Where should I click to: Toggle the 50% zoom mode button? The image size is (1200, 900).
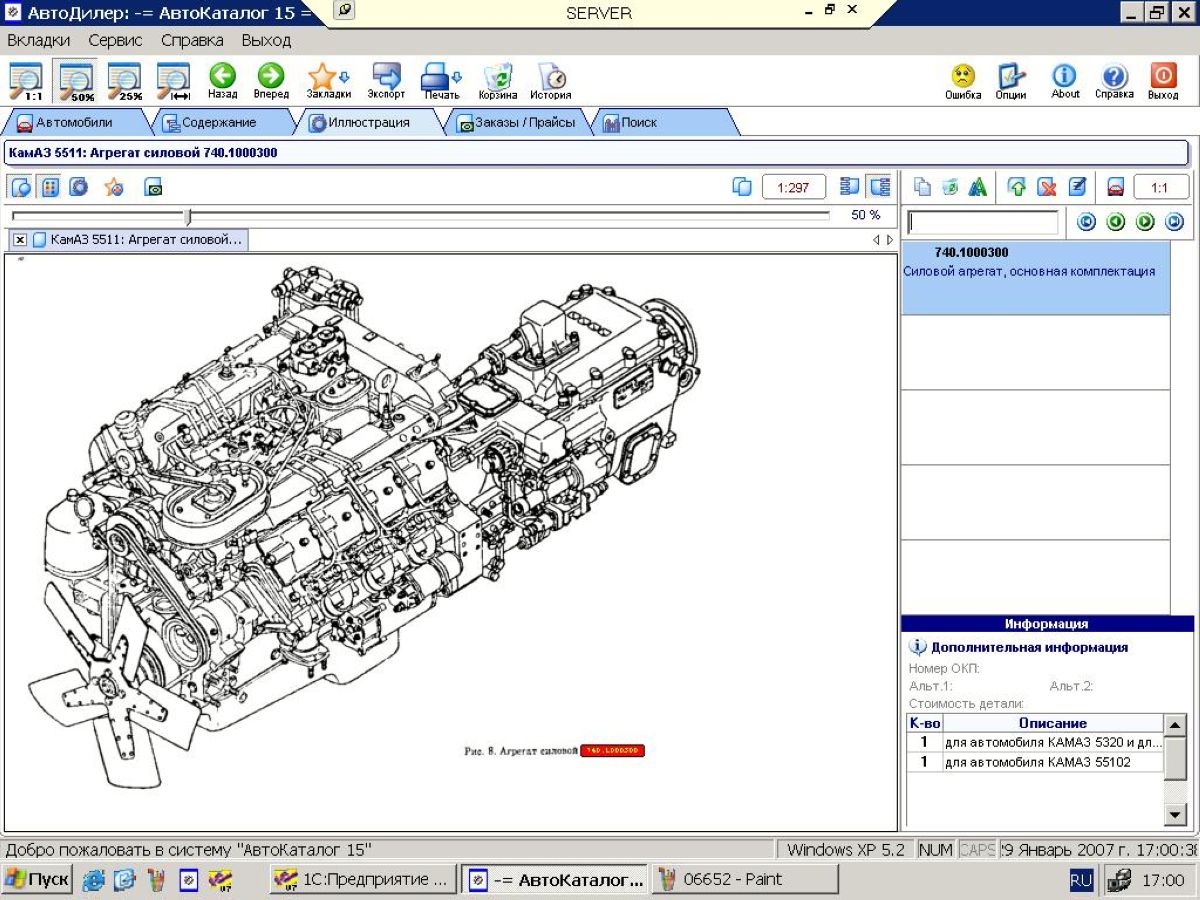75,81
